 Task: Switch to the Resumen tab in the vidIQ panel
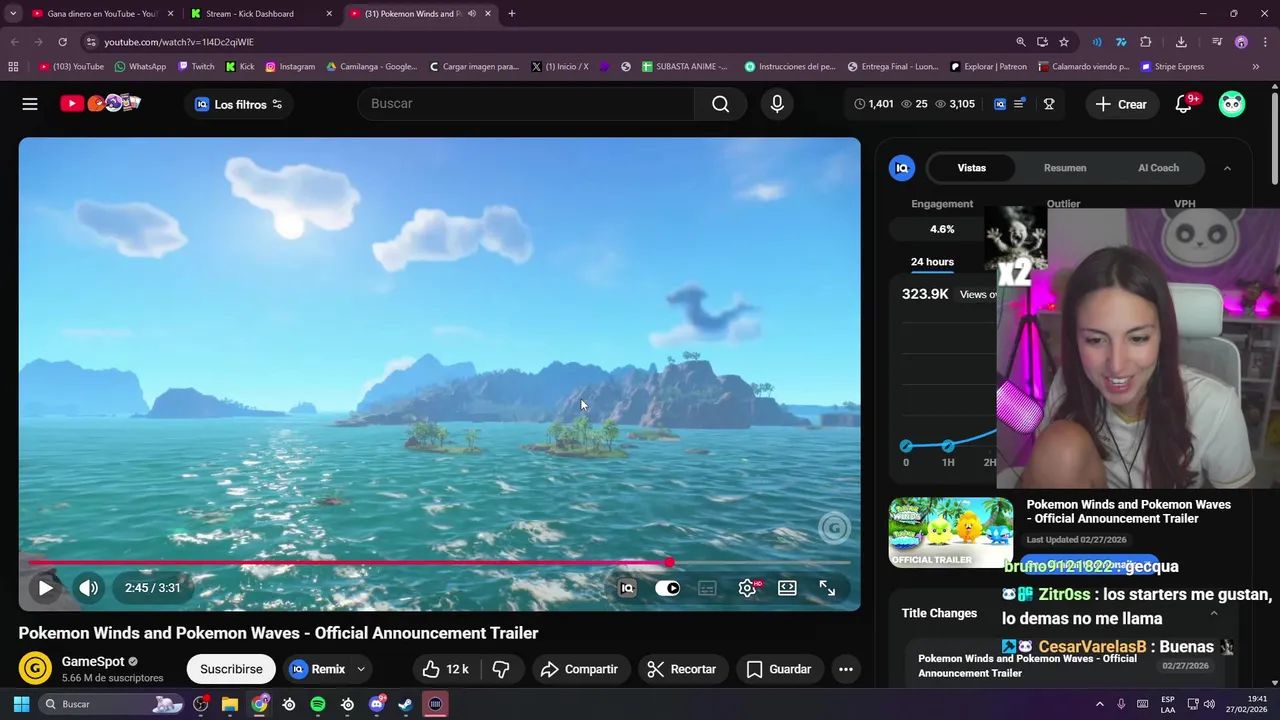(x=1065, y=168)
